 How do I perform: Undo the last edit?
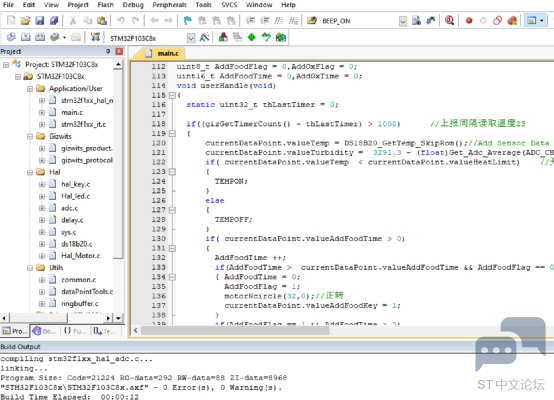click(121, 20)
